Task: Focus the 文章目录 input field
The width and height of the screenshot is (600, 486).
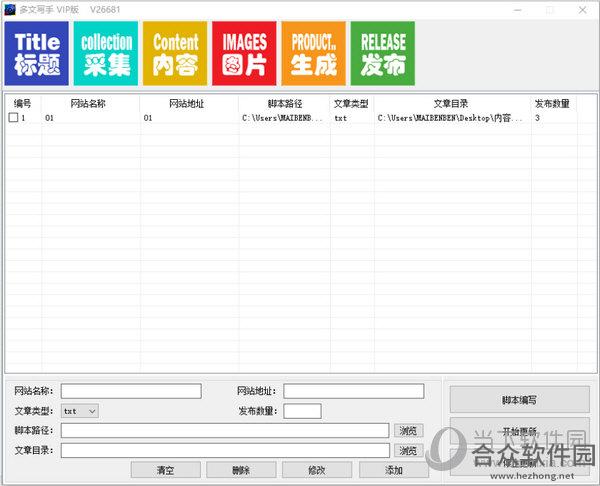Action: click(x=225, y=450)
